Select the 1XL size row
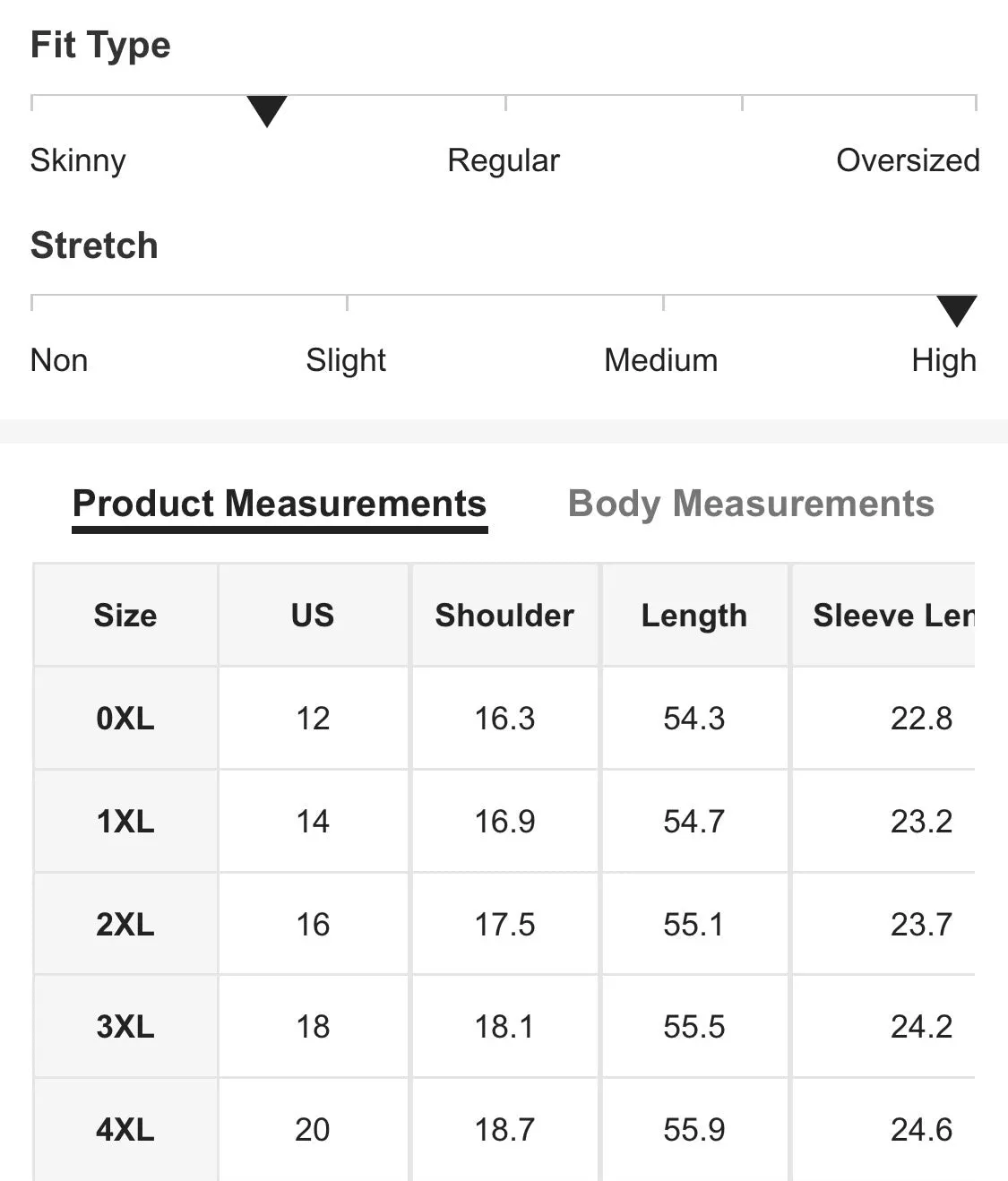The image size is (1008, 1181). pyautogui.click(x=504, y=821)
